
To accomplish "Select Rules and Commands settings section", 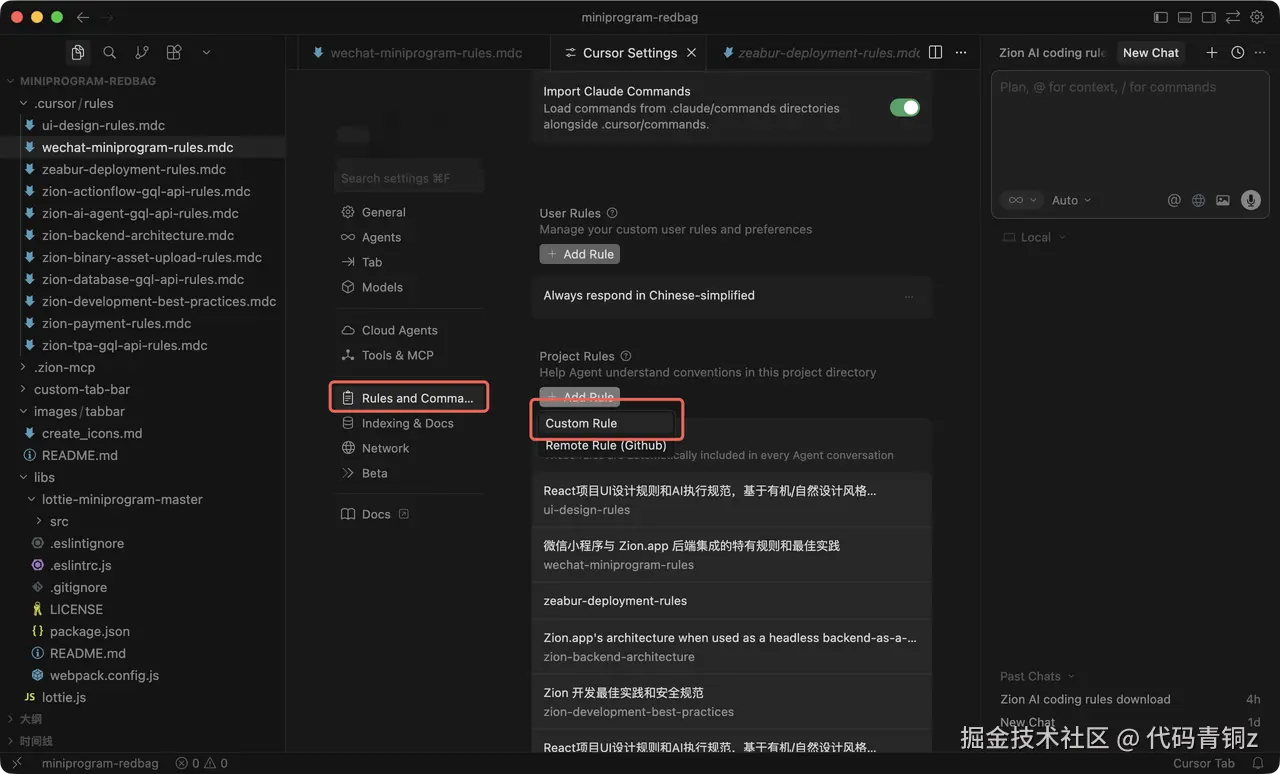I will click(409, 398).
